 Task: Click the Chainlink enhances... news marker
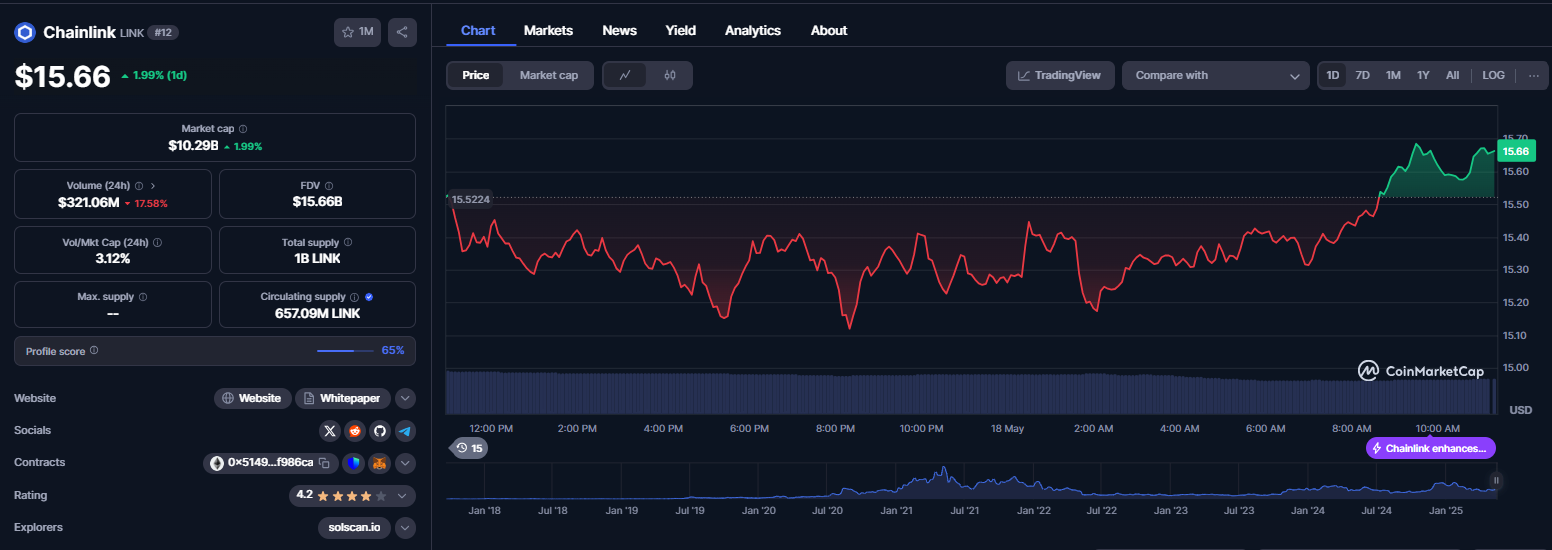click(1431, 448)
